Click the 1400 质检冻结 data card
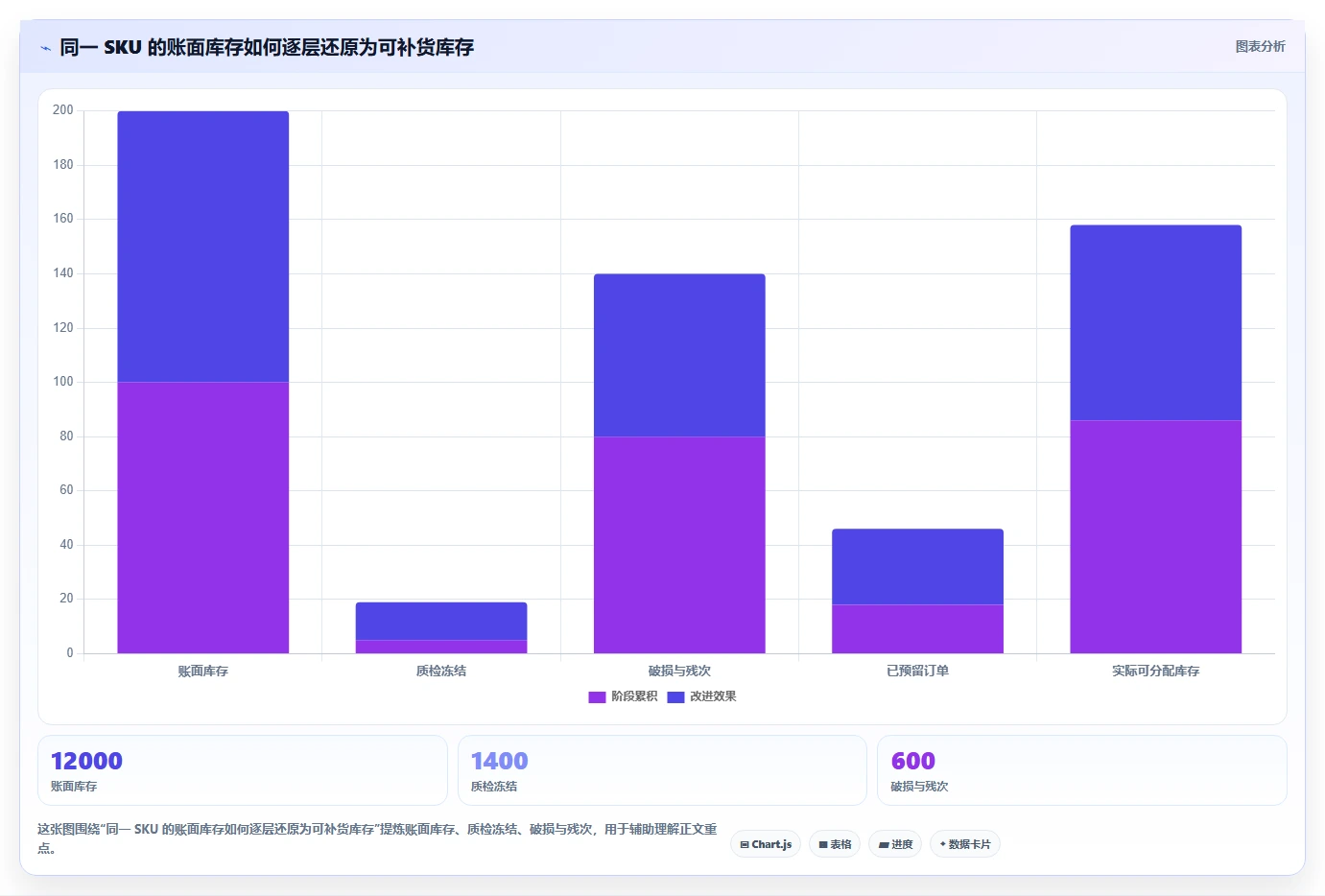This screenshot has height=896, width=1325. pos(662,770)
